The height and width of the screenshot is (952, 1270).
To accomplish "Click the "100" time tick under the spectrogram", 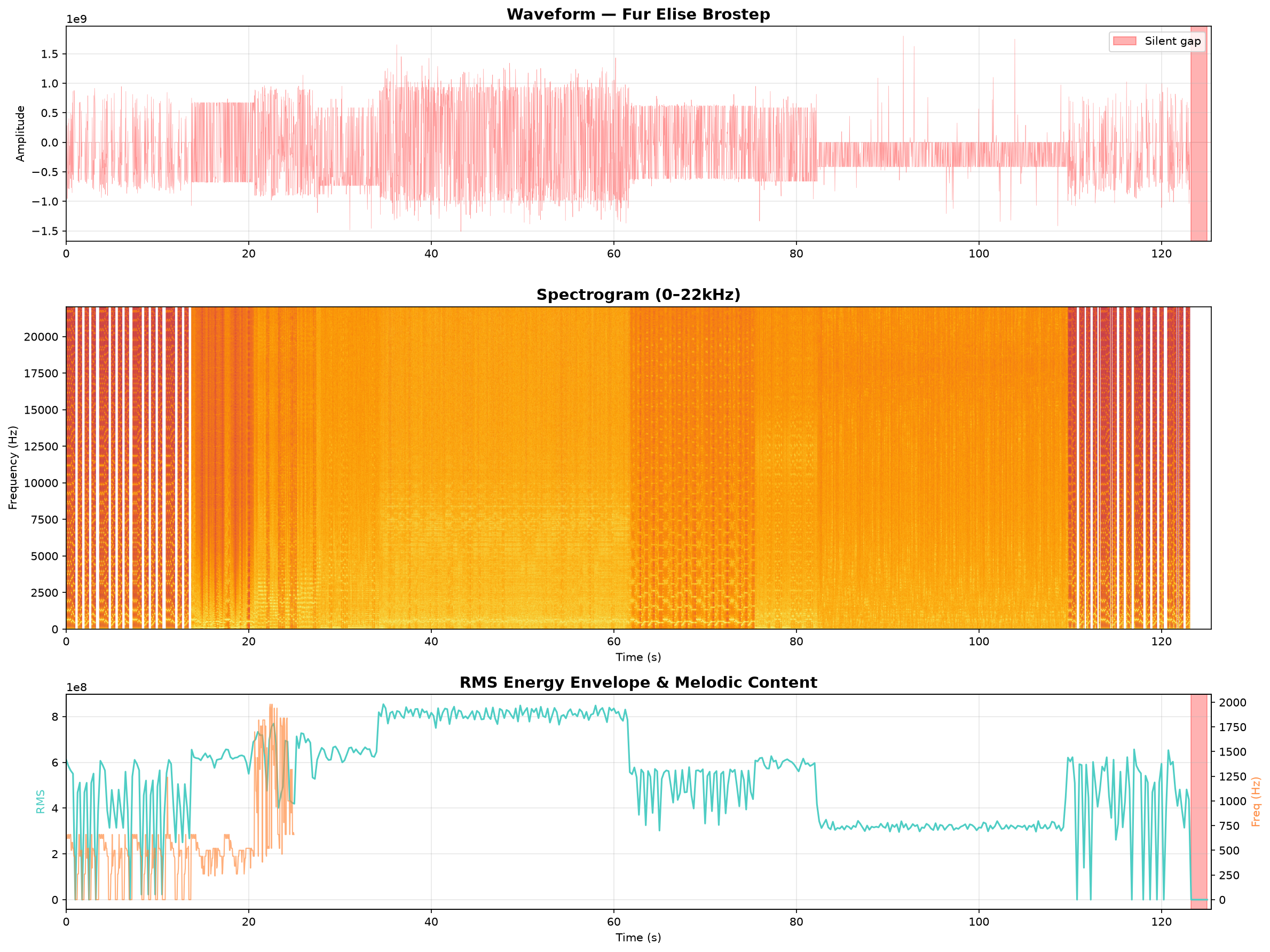I will 979,641.
